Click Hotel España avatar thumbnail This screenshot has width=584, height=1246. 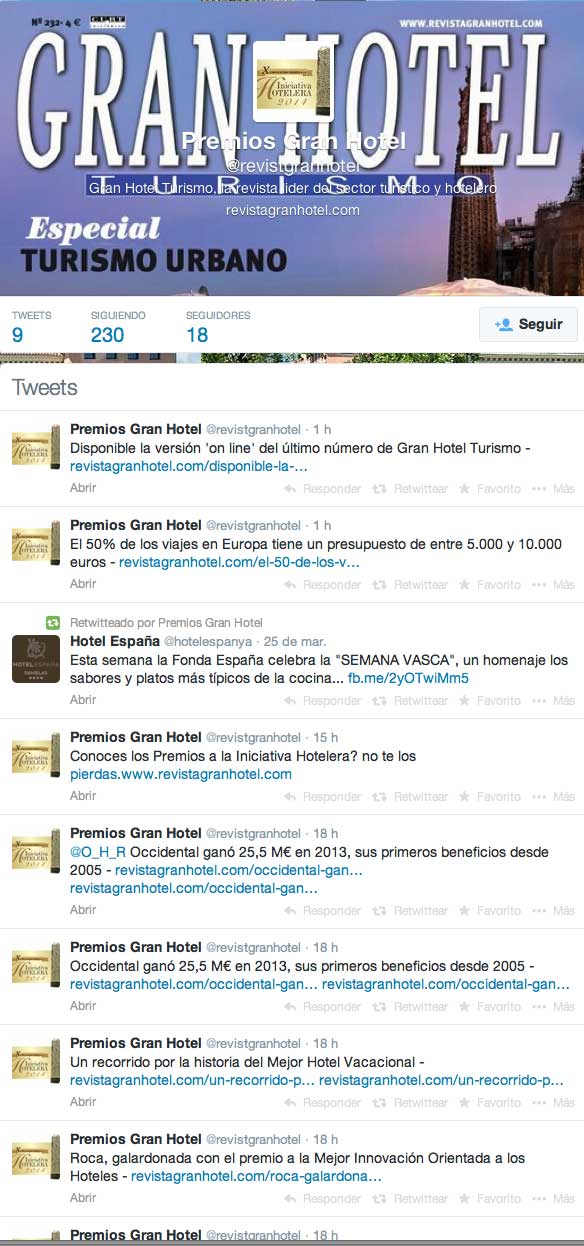(35, 658)
